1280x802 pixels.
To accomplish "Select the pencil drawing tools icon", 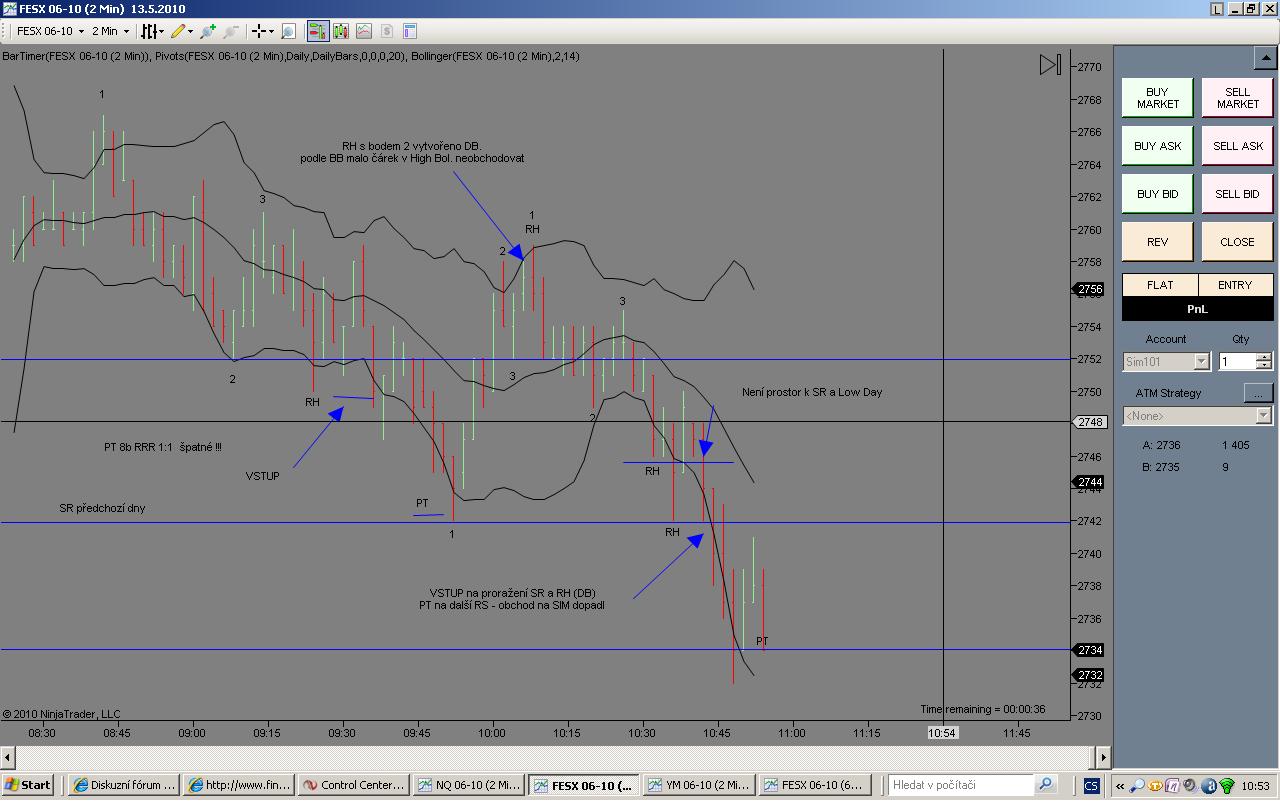I will click(178, 32).
